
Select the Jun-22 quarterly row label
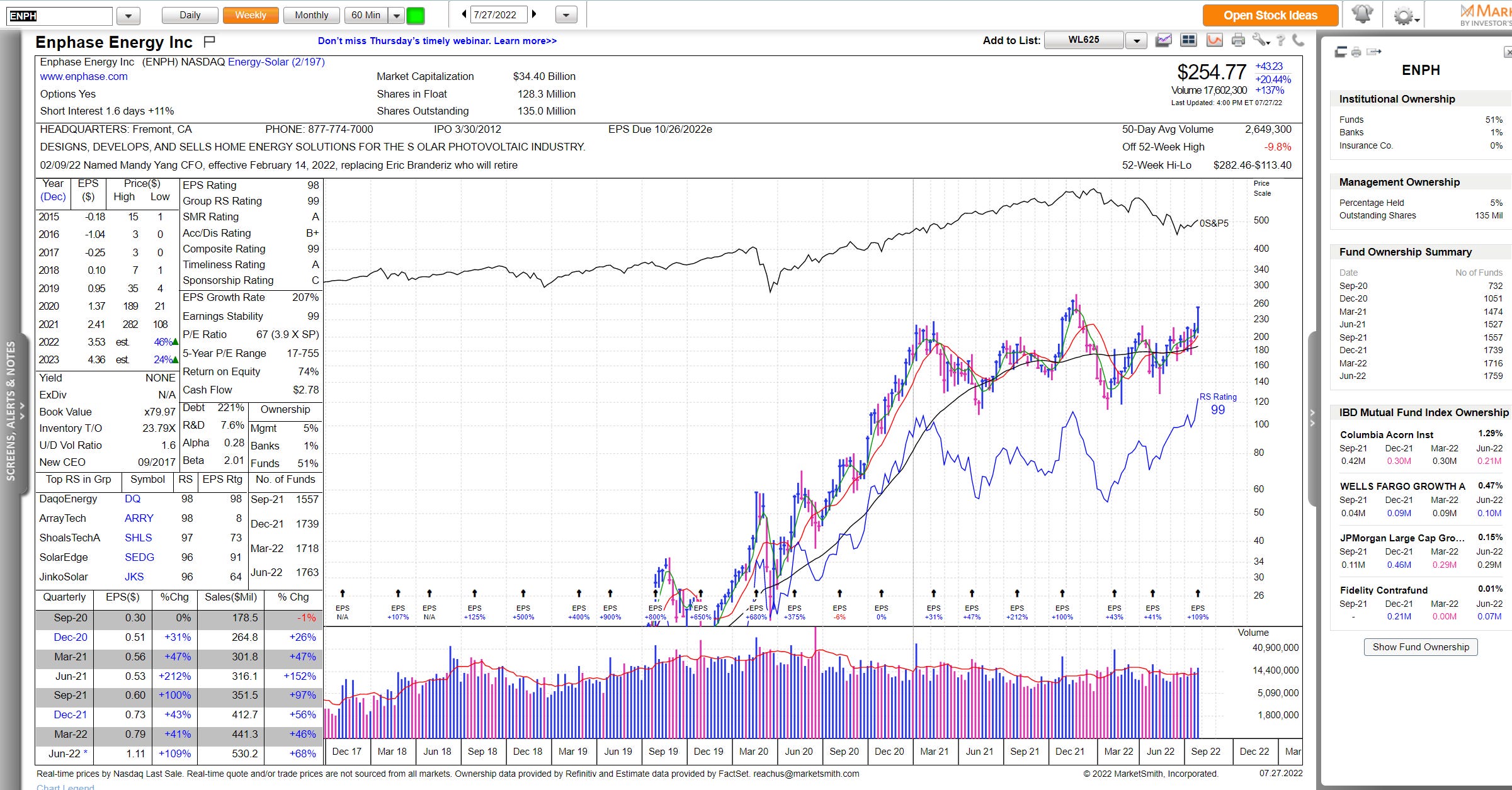[68, 754]
